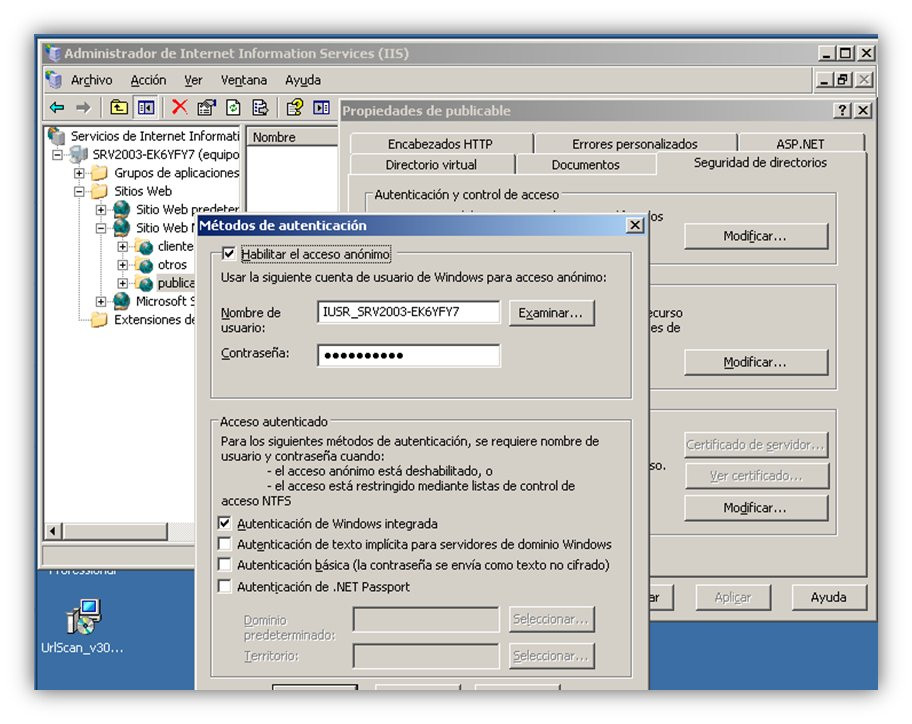The width and height of the screenshot is (912, 724).
Task: Click the Sitios Web folder icon
Action: [100, 191]
